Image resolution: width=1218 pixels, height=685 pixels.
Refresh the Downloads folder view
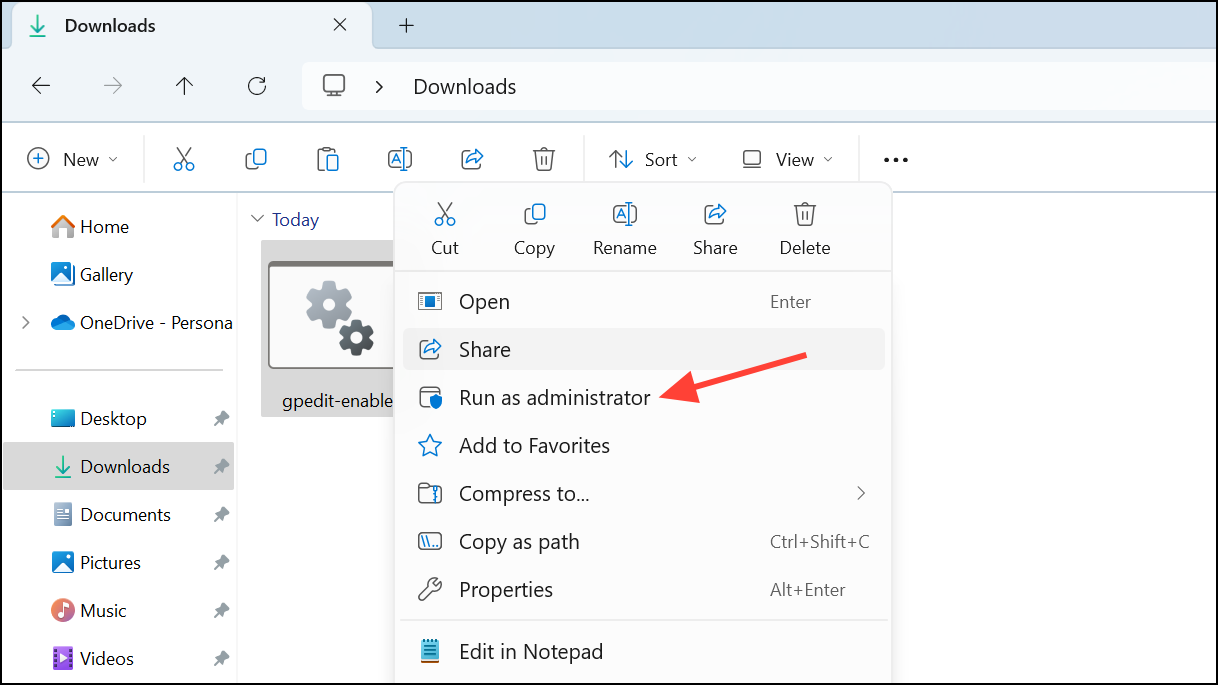256,86
